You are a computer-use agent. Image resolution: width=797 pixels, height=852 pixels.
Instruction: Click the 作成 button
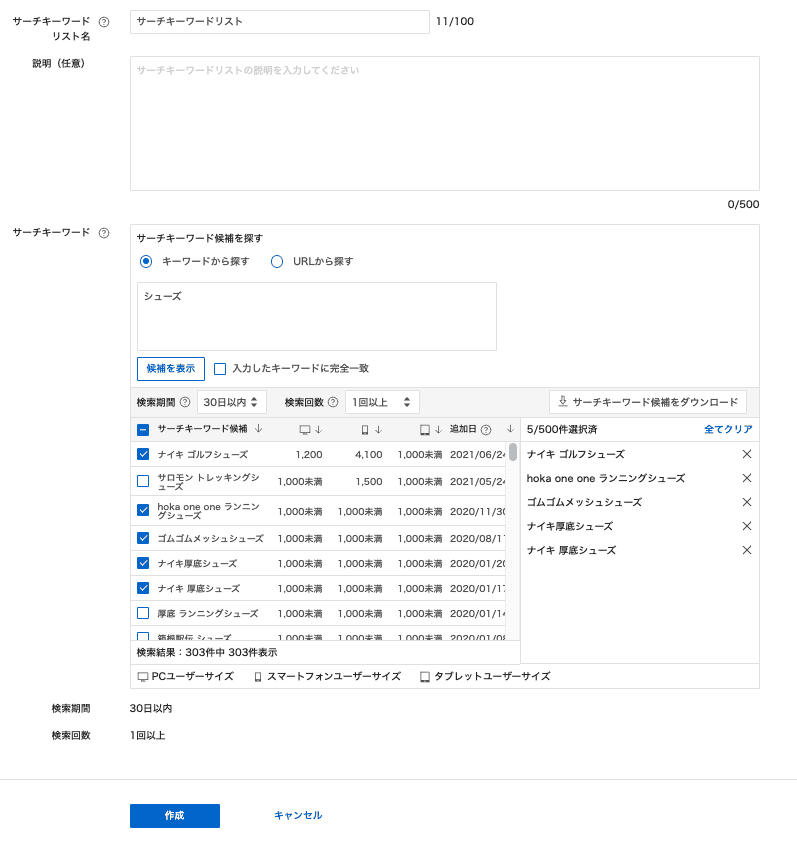(x=175, y=816)
